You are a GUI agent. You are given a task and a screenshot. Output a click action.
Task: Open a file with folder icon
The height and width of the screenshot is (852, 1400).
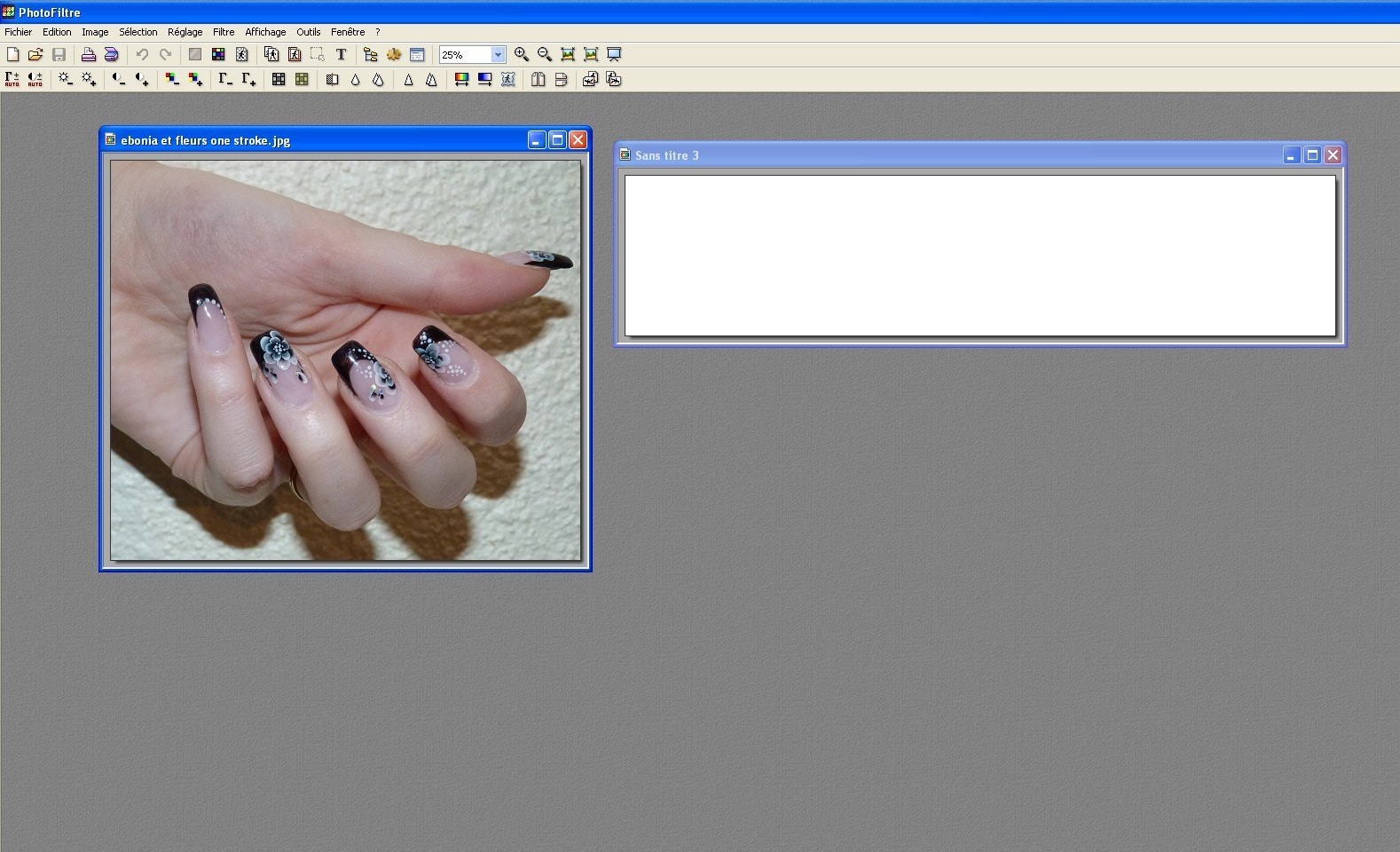tap(35, 55)
